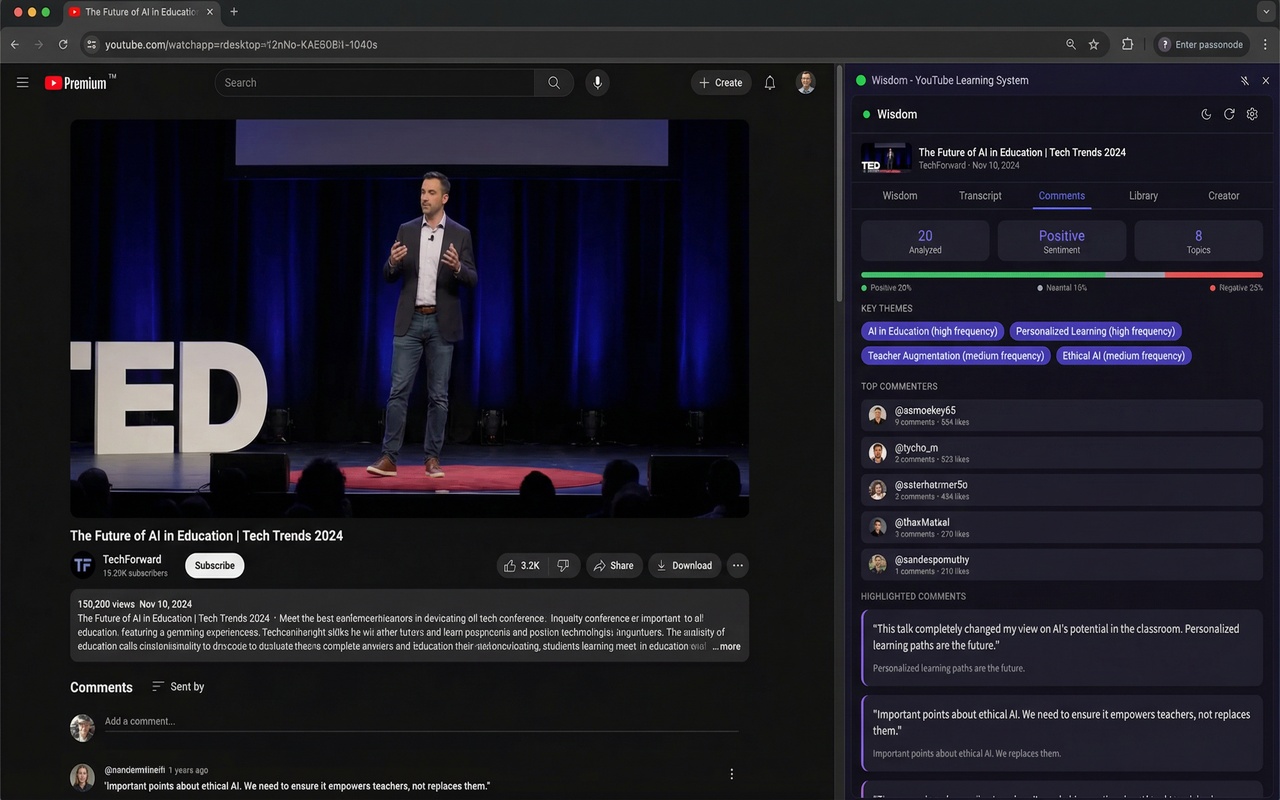Click the Wisdom panel refresh icon

coord(1229,115)
